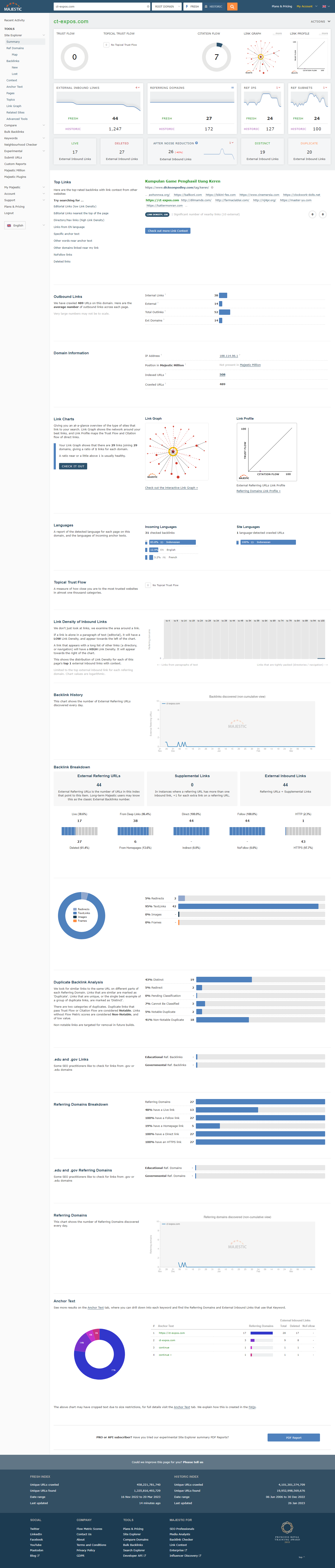The width and height of the screenshot is (335, 1568).
Task: Click the Citation Flow gauge showing 7
Action: 216,57
